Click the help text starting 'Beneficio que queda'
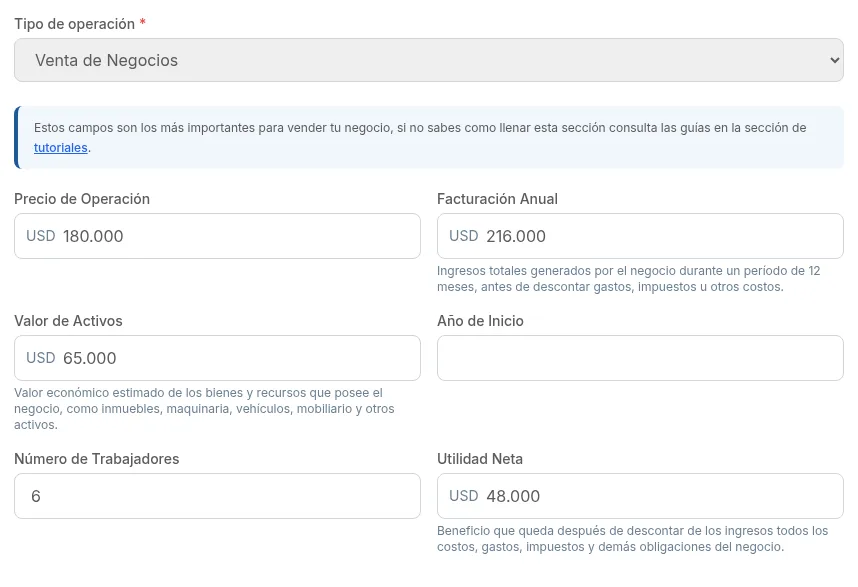The image size is (858, 587). pos(633,538)
